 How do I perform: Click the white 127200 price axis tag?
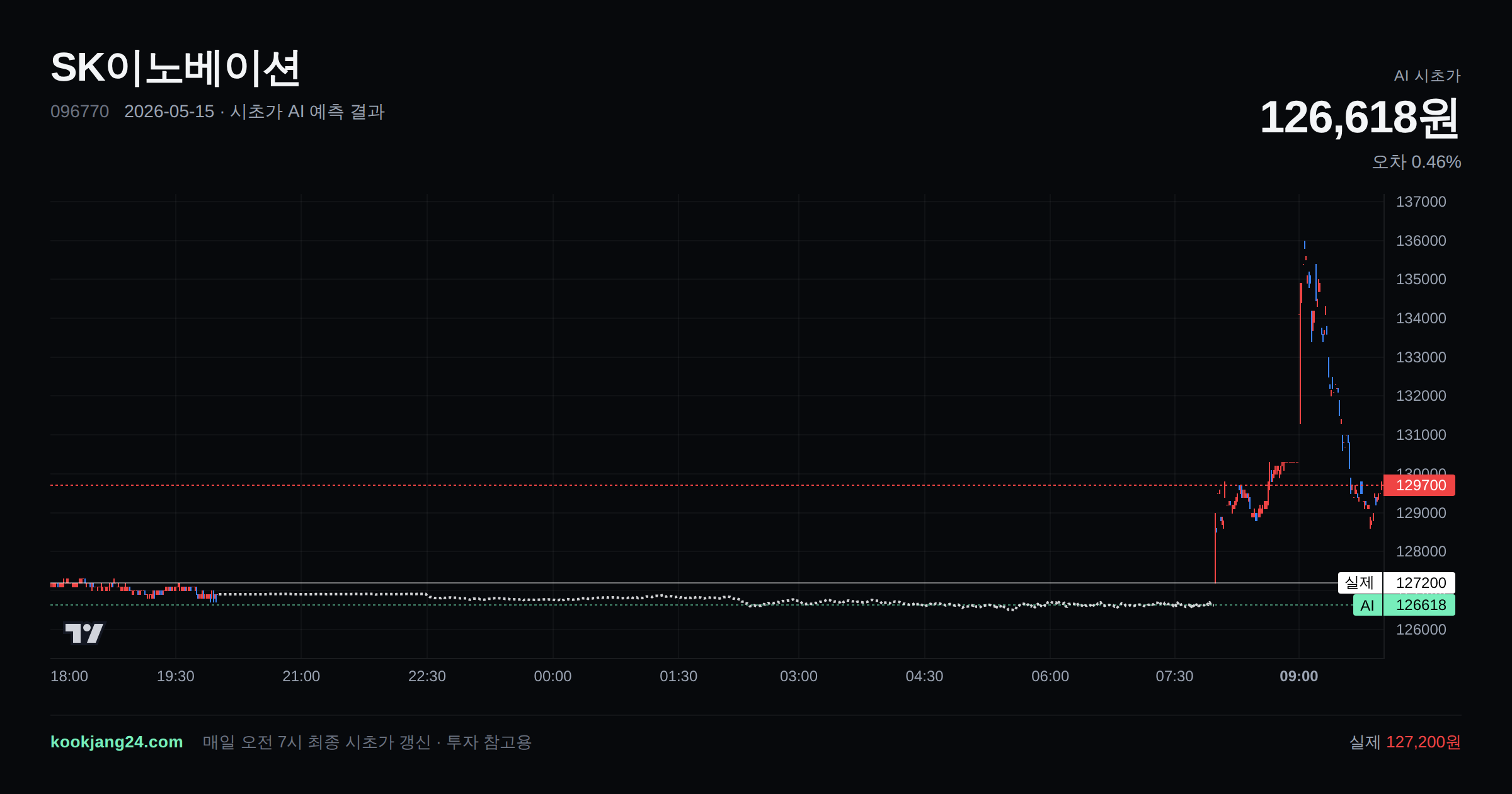(x=1419, y=583)
